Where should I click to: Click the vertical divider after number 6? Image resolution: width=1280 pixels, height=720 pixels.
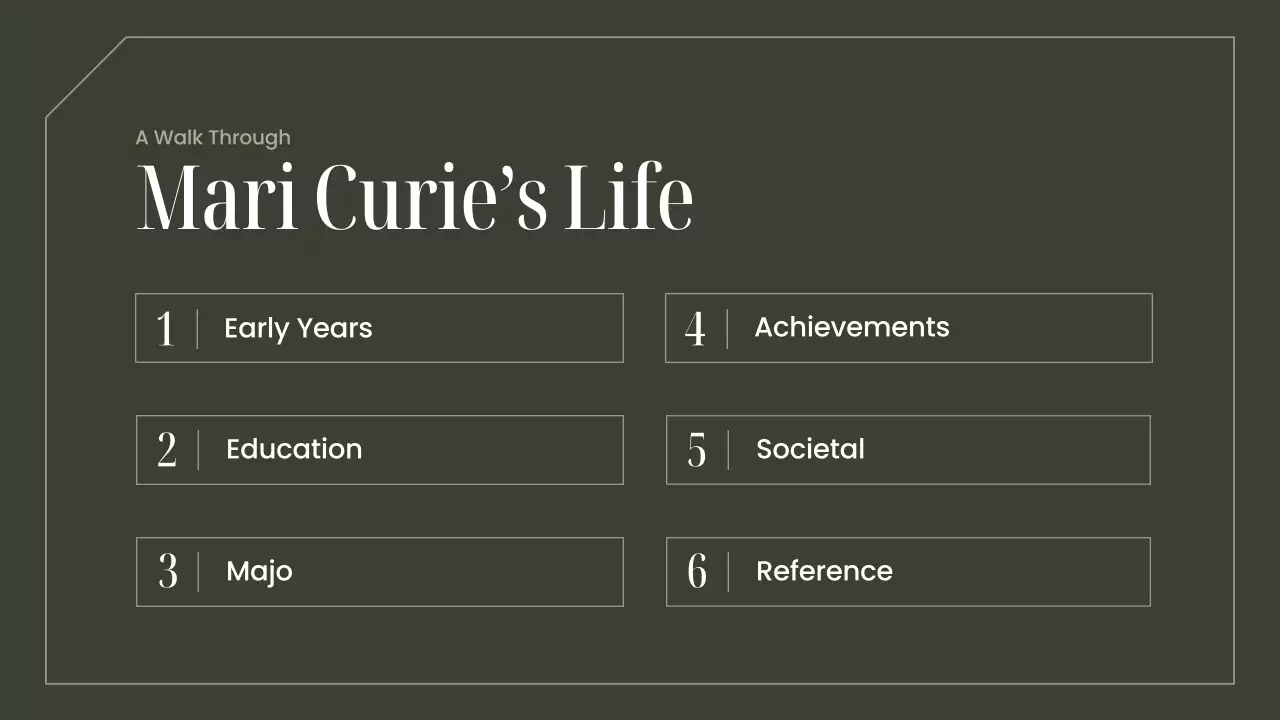[x=728, y=572]
